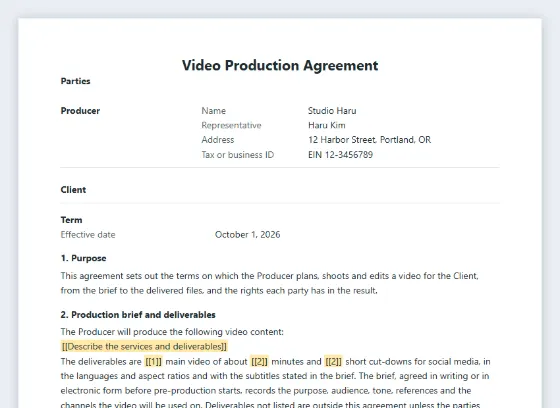This screenshot has height=408, width=560.
Task: Click the Name field label
Action: click(214, 111)
